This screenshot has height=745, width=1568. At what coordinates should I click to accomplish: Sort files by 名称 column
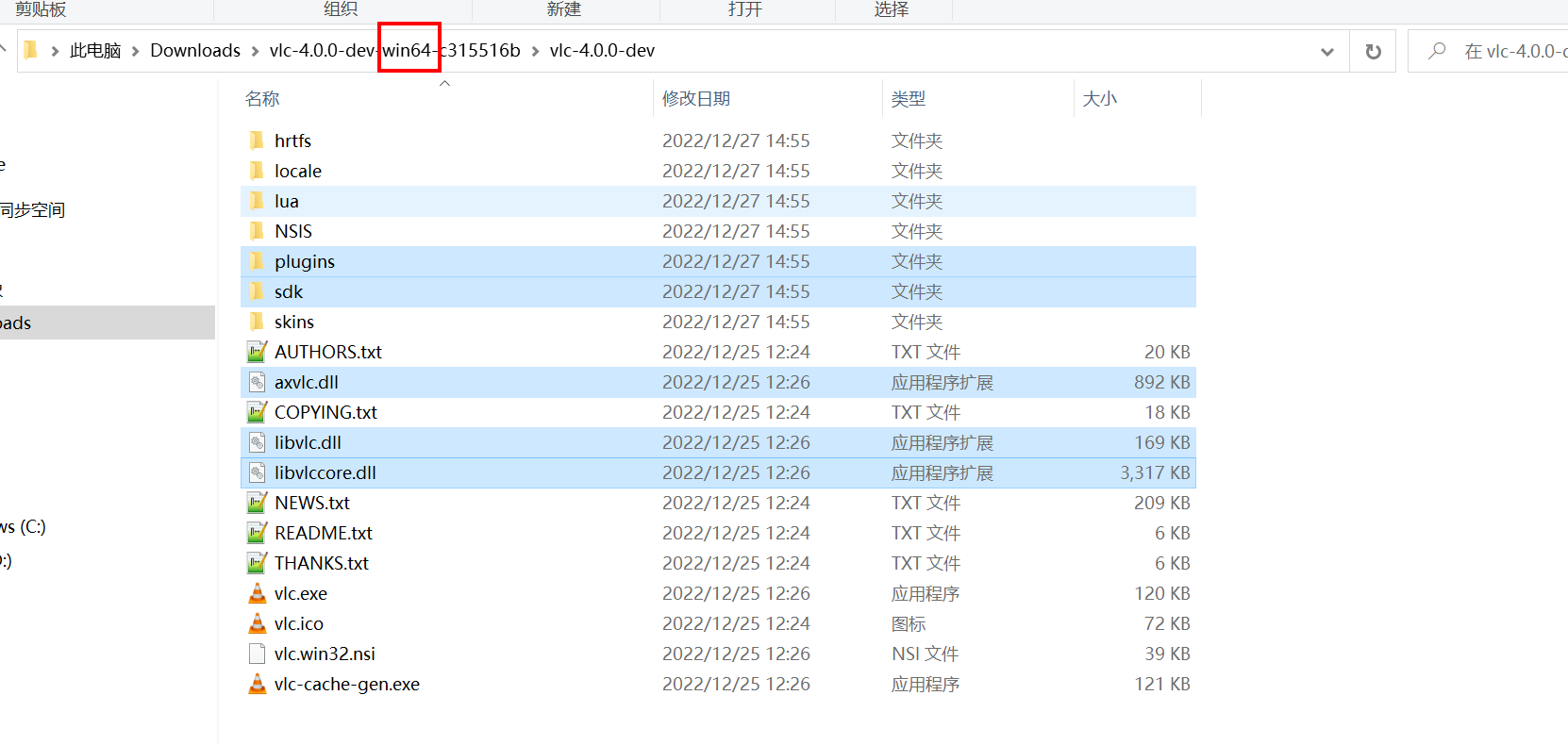pyautogui.click(x=262, y=99)
